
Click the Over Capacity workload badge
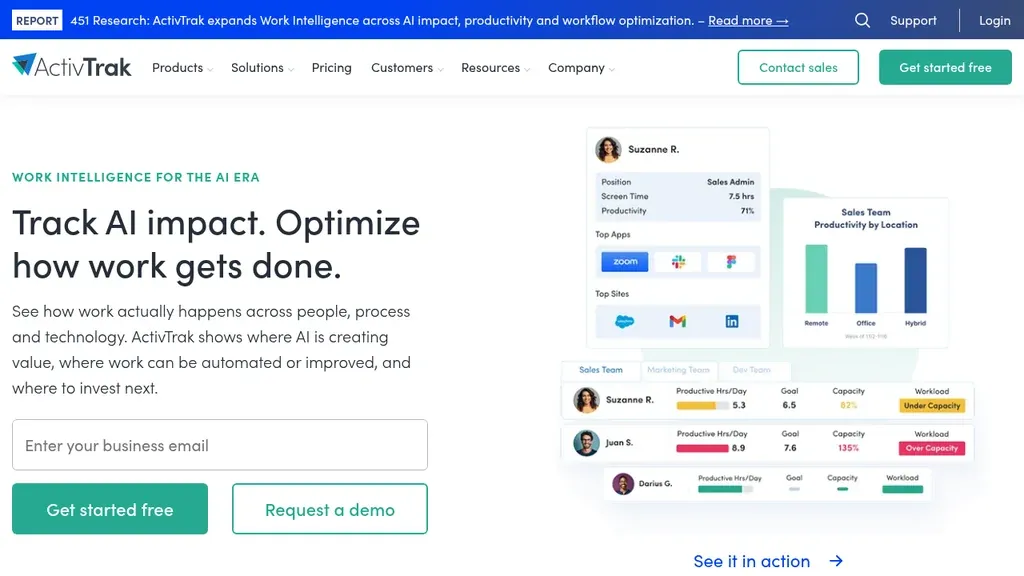[x=932, y=448]
